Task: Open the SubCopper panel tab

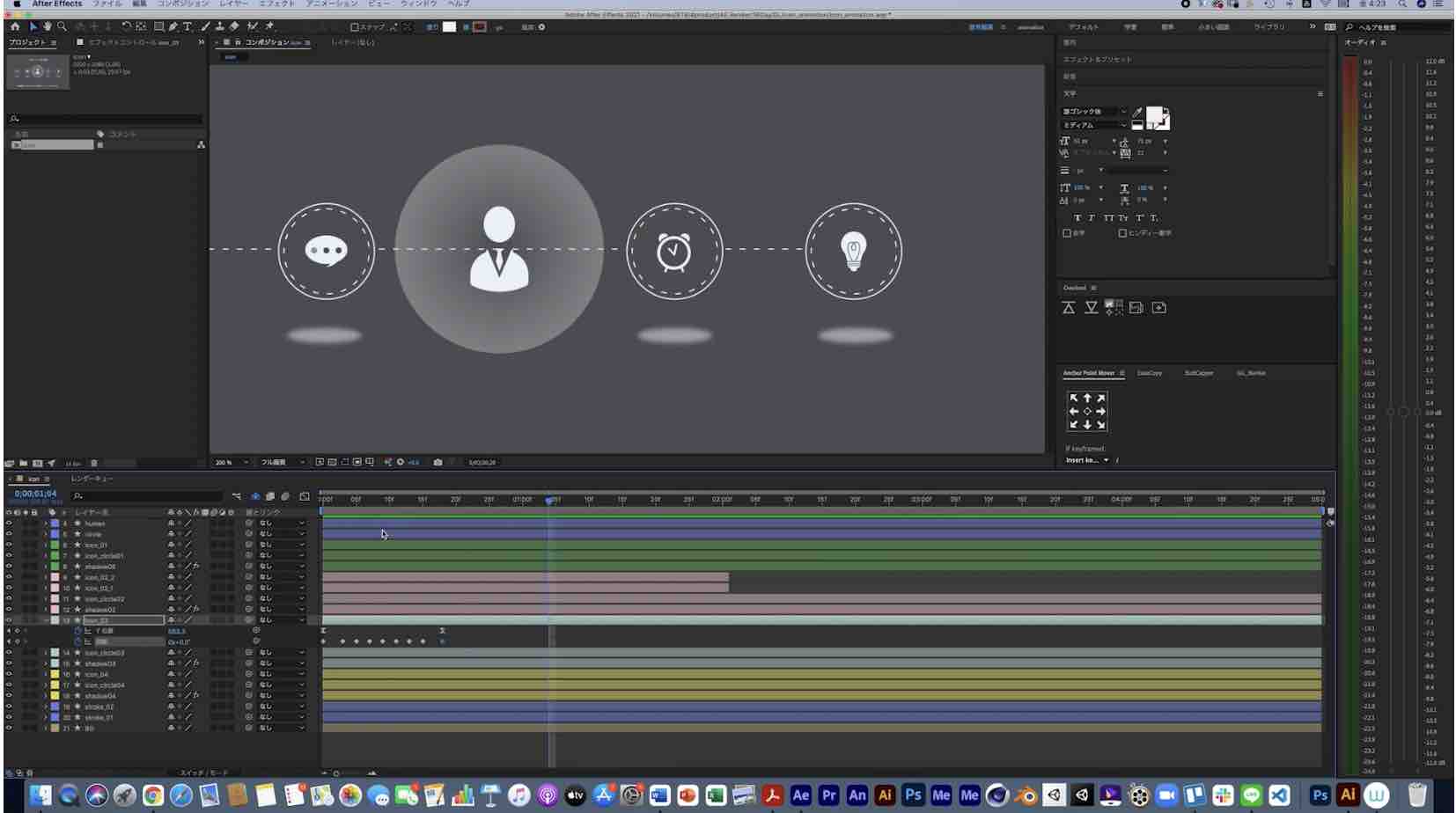Action: [1198, 373]
